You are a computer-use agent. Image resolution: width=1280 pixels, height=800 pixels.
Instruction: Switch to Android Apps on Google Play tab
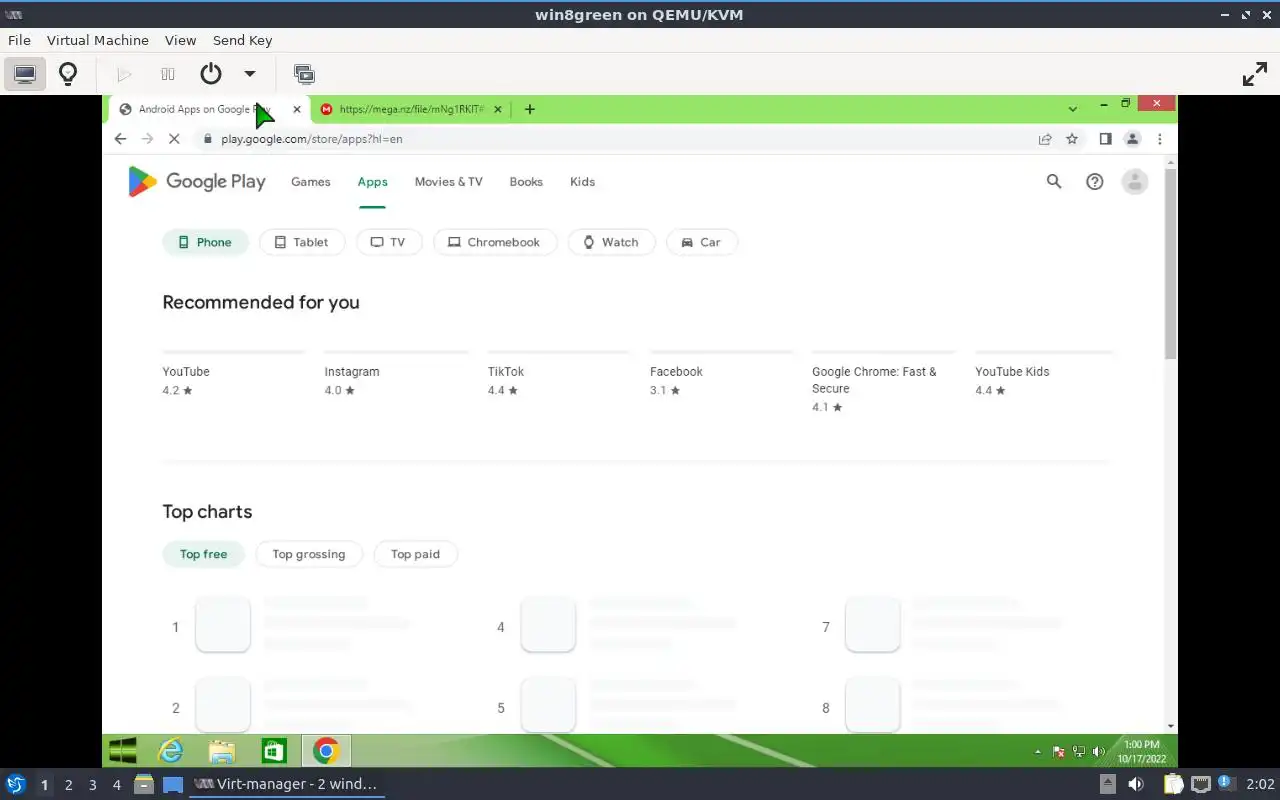click(x=204, y=109)
